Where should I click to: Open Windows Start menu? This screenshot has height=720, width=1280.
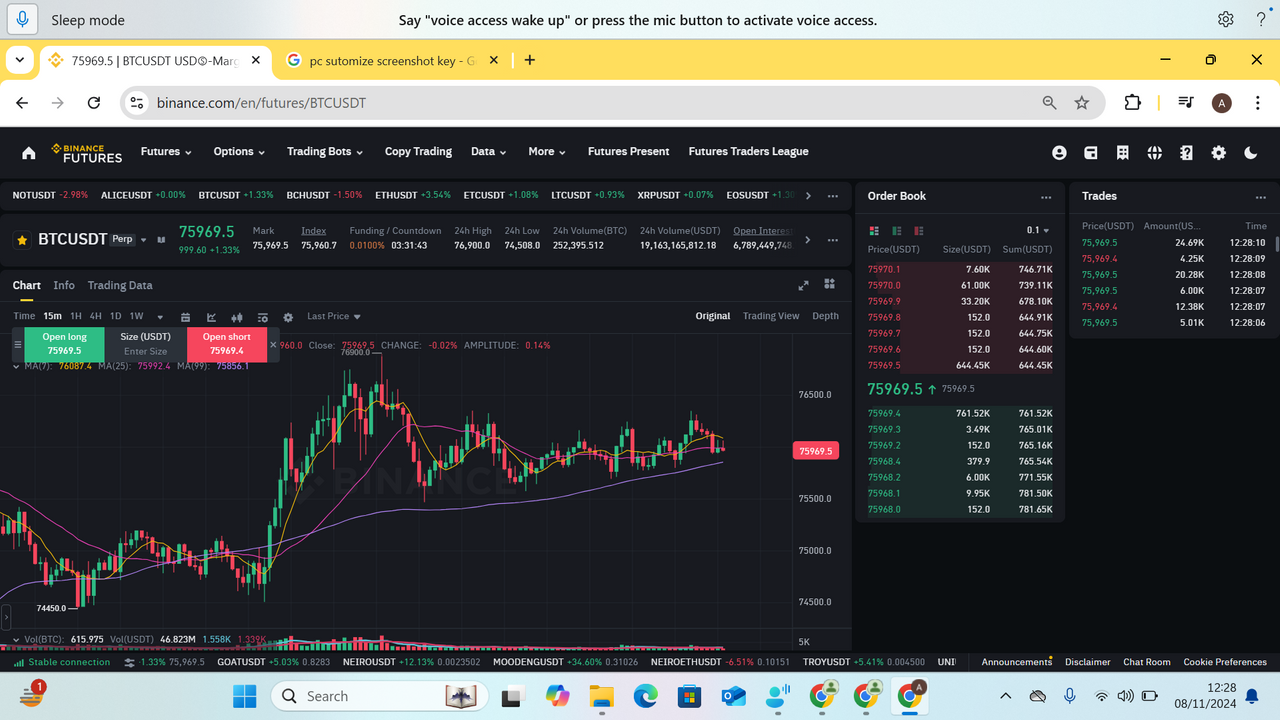[244, 695]
